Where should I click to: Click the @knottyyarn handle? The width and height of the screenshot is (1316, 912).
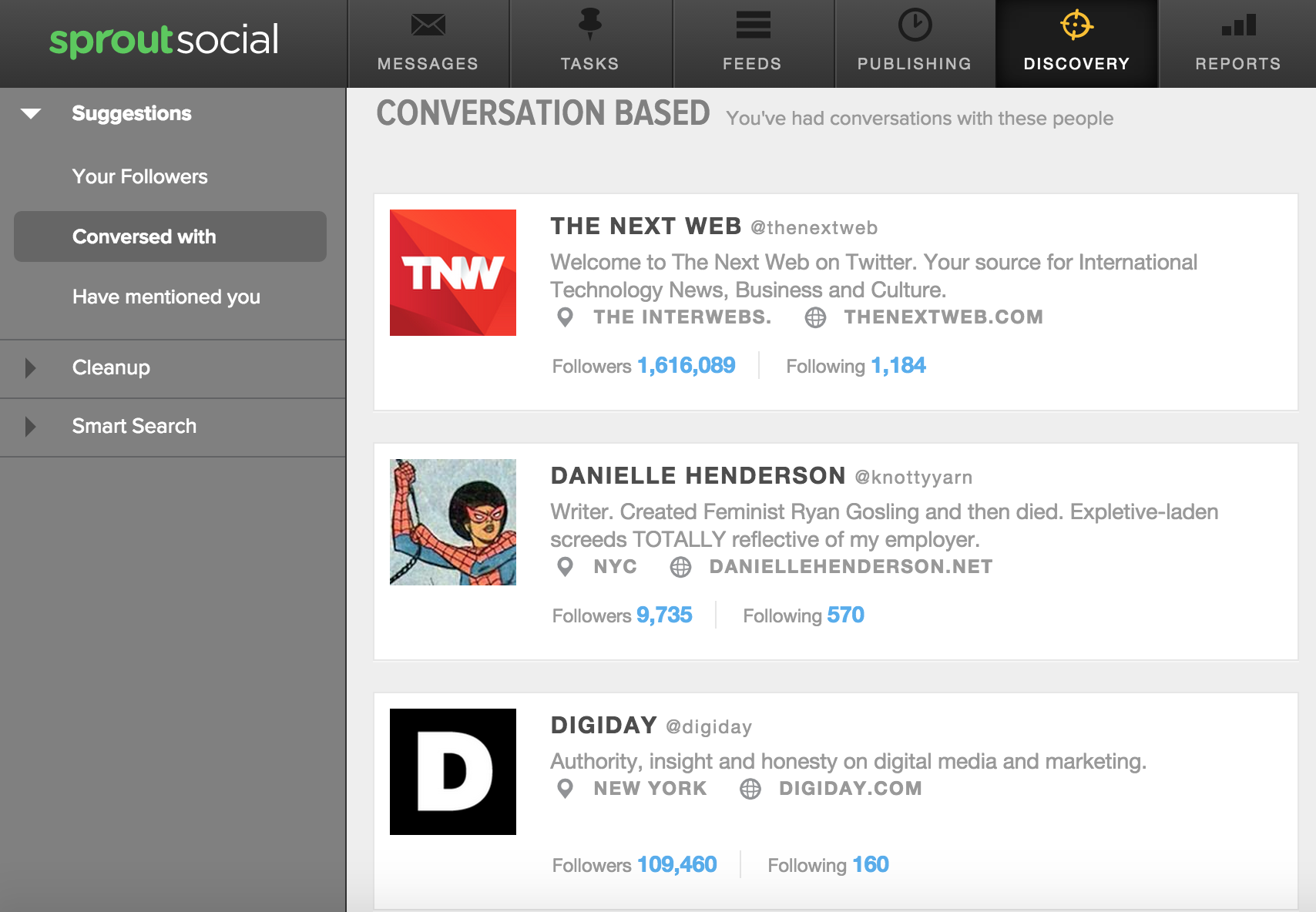pos(914,478)
